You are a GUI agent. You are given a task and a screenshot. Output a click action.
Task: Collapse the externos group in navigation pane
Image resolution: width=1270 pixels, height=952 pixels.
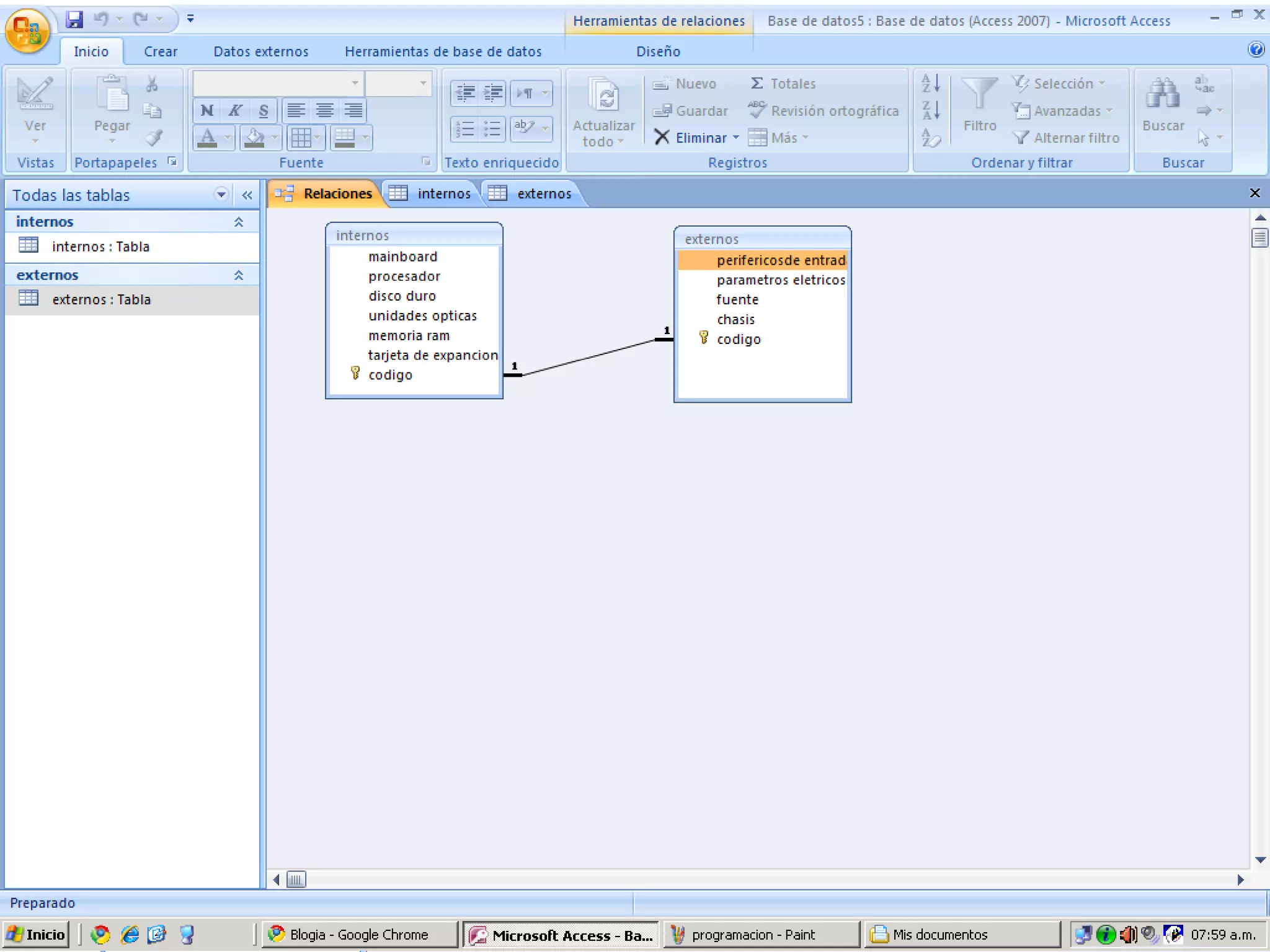tap(239, 275)
